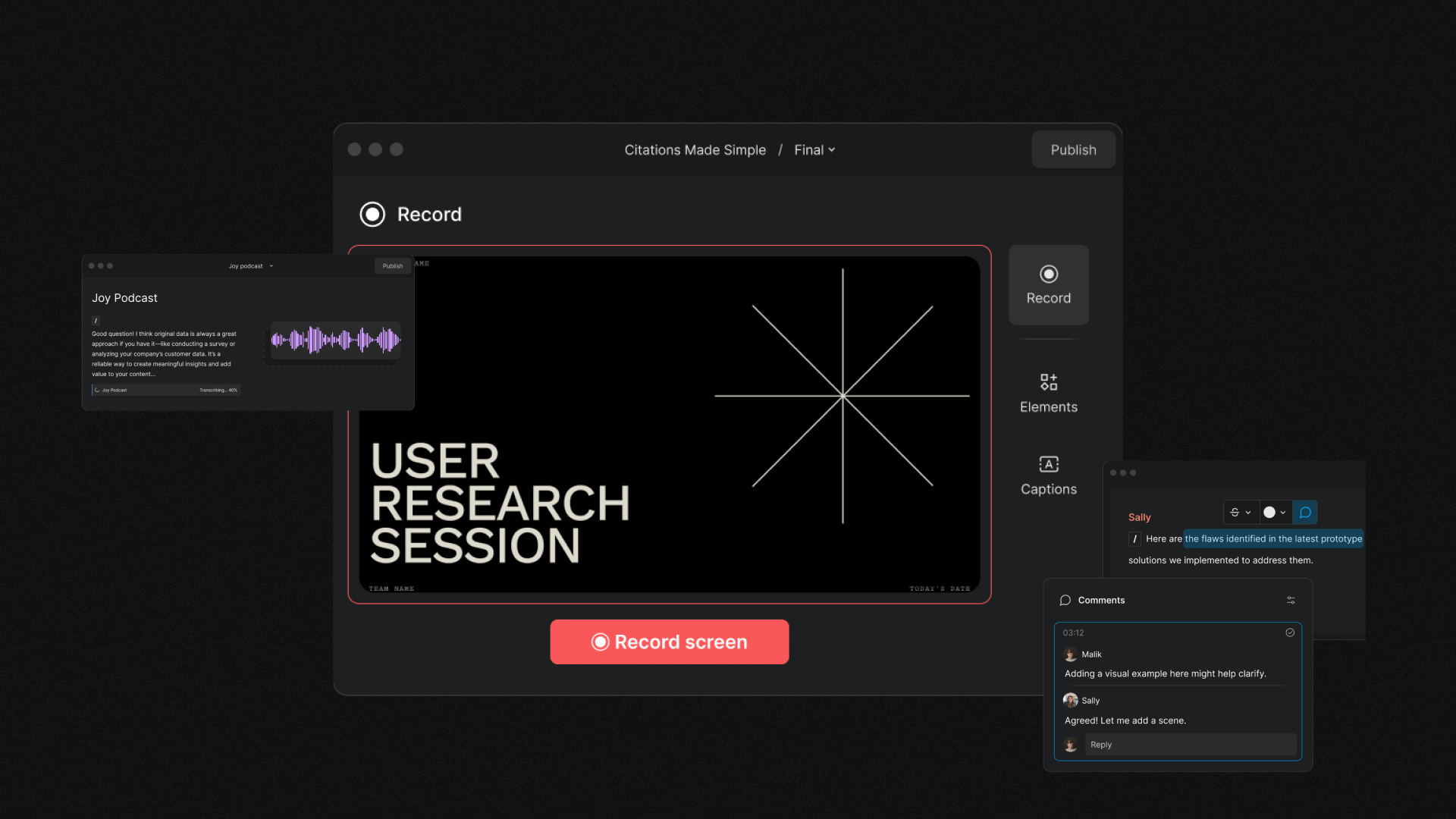Screen dimensions: 1456x819
Task: Open the Elements panel in the sidebar
Action: click(x=1049, y=394)
